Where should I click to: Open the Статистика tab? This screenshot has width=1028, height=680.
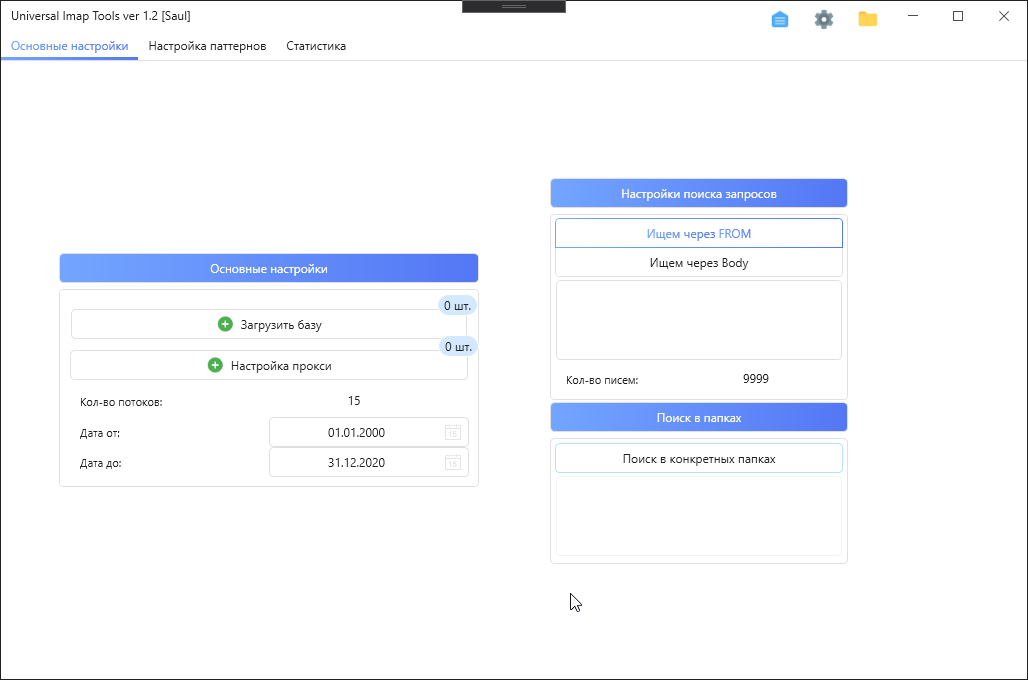coord(316,46)
